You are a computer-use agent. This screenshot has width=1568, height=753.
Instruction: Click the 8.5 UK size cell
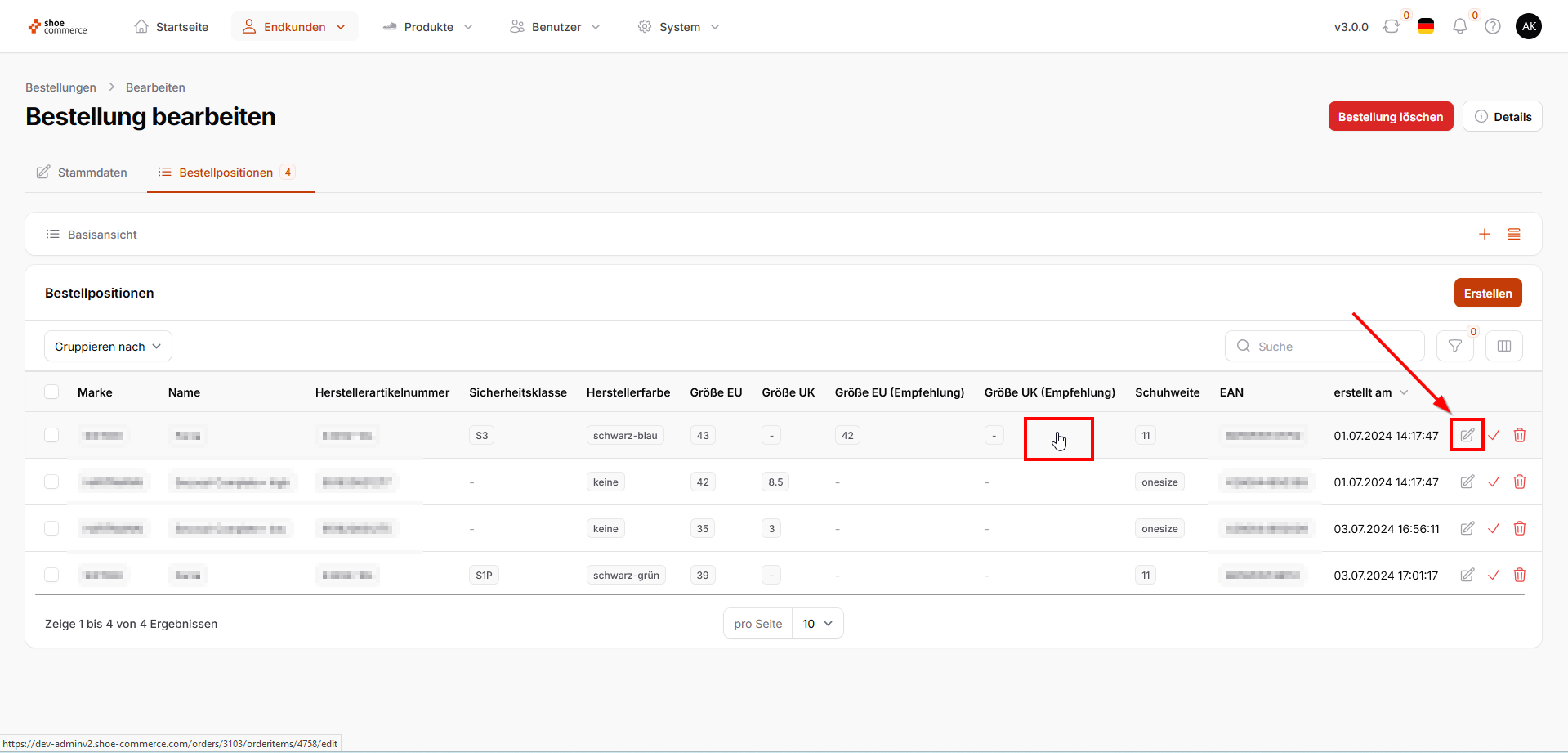775,482
